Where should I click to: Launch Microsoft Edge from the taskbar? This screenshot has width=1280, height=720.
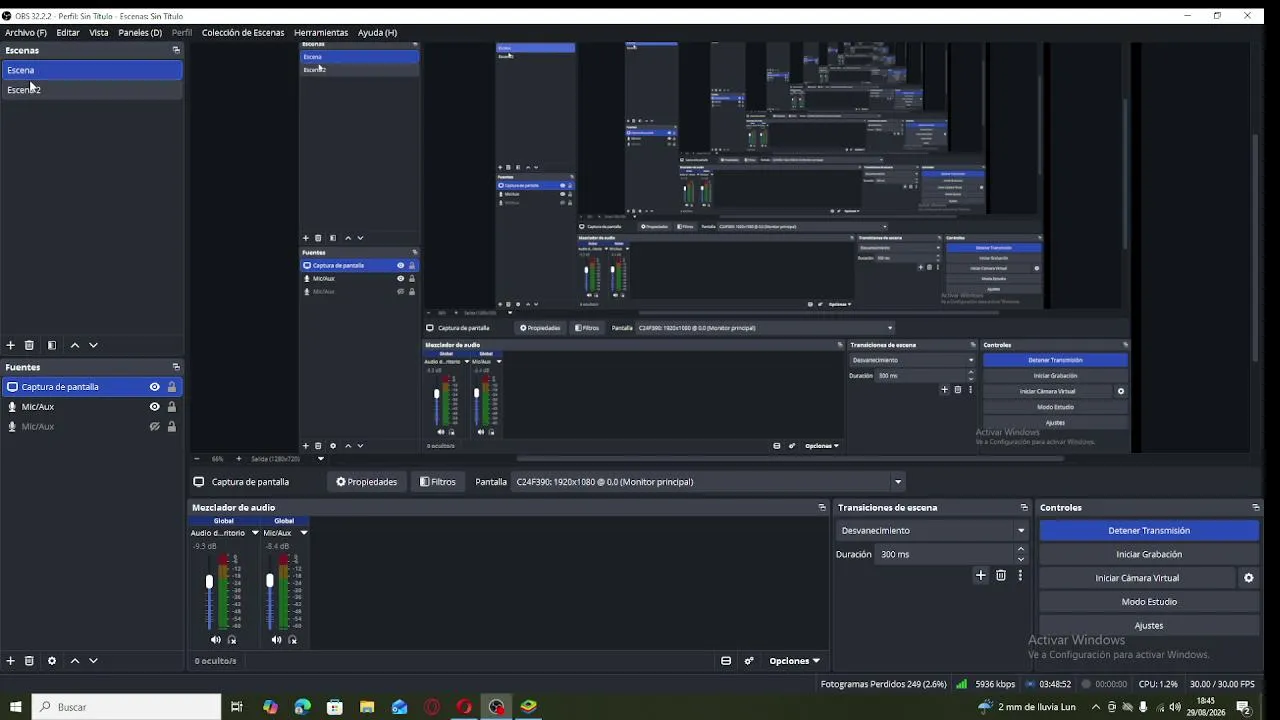pyautogui.click(x=303, y=707)
